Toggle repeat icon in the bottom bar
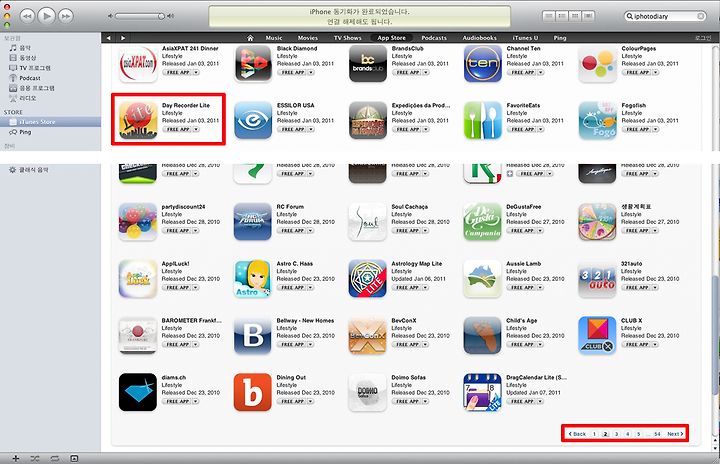Image resolution: width=720 pixels, height=464 pixels. [x=55, y=458]
